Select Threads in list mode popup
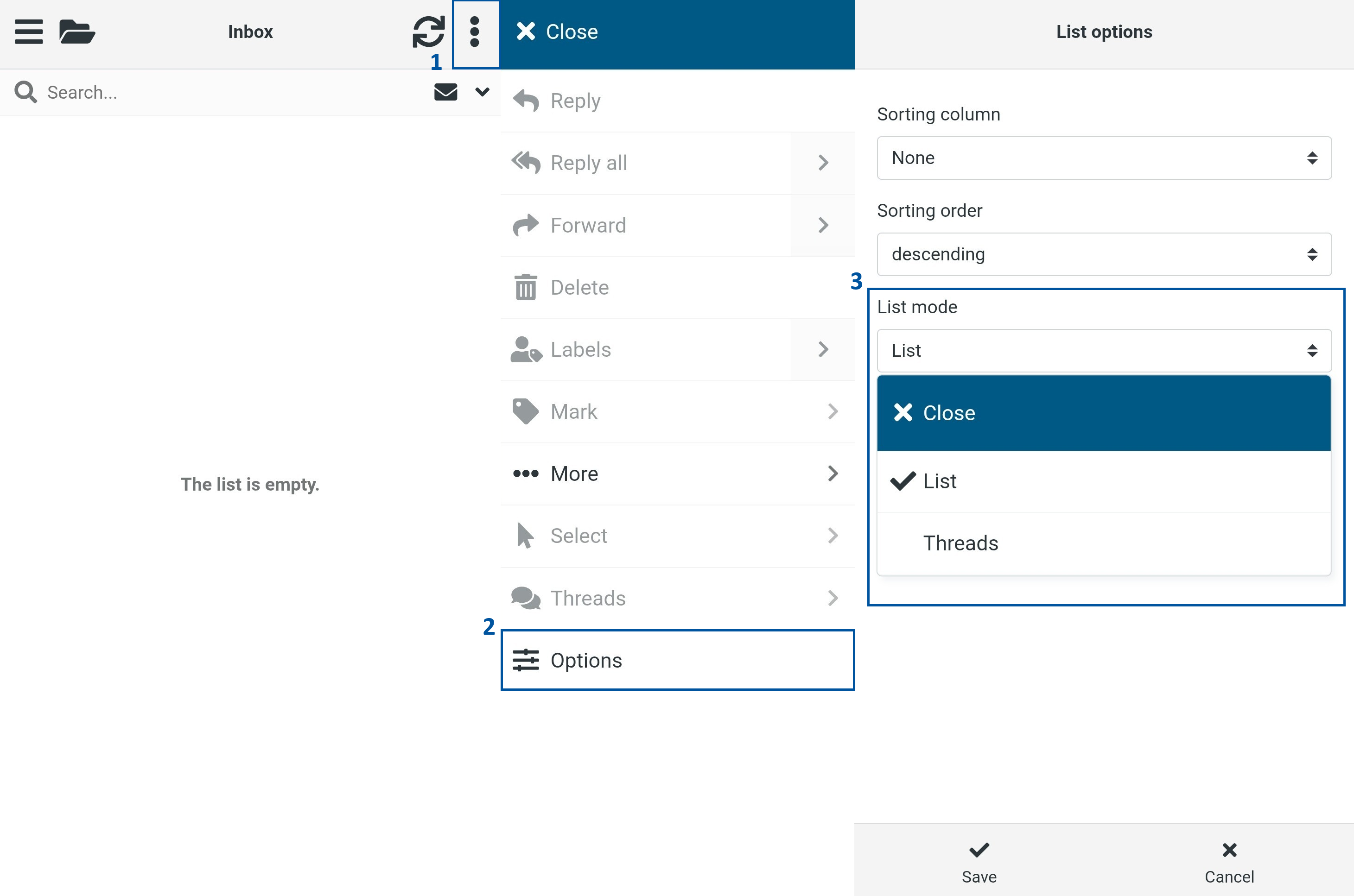Screen dimensions: 1354x896 (1104, 543)
